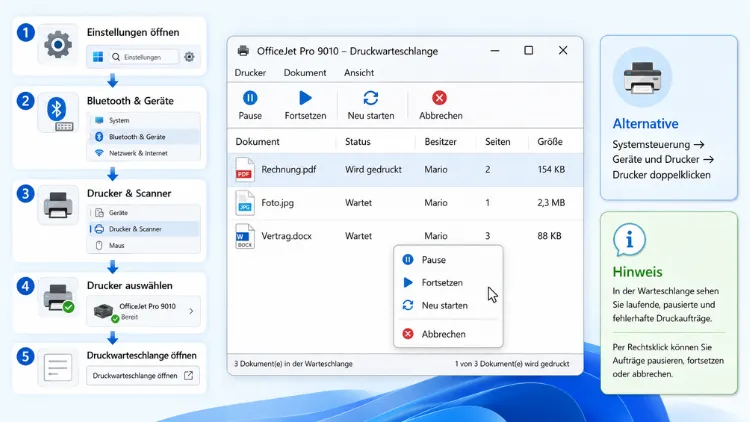
Task: Click the document icon of step 5
Action: coord(58,367)
